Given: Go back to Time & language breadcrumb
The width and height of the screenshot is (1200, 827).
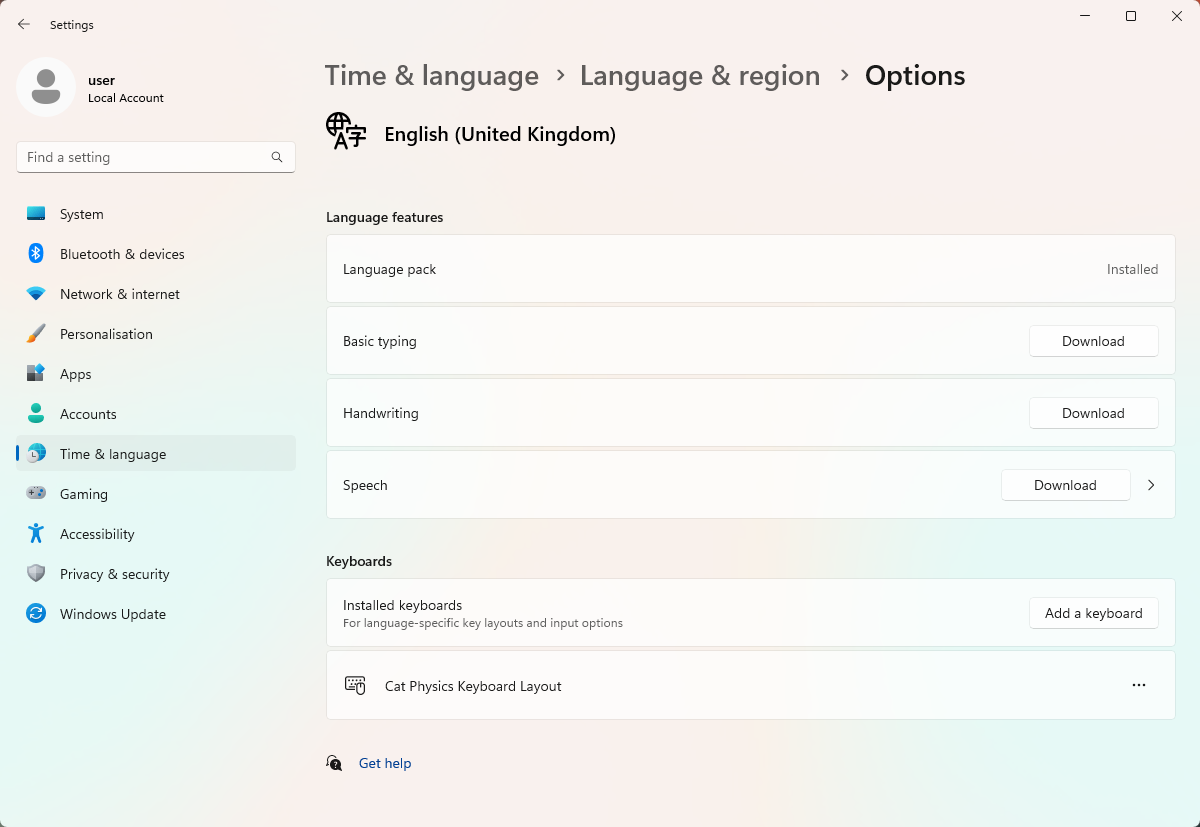Looking at the screenshot, I should 432,76.
